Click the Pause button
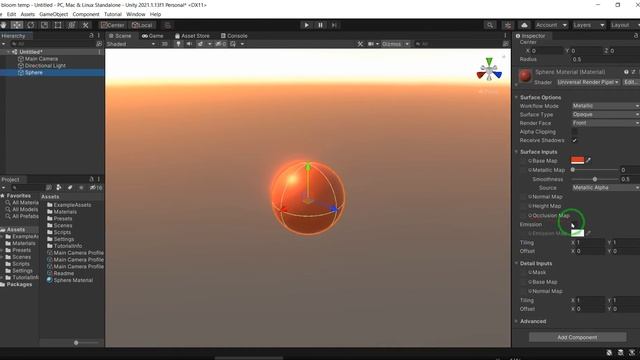Viewport: 640px width, 360px height. coord(320,25)
